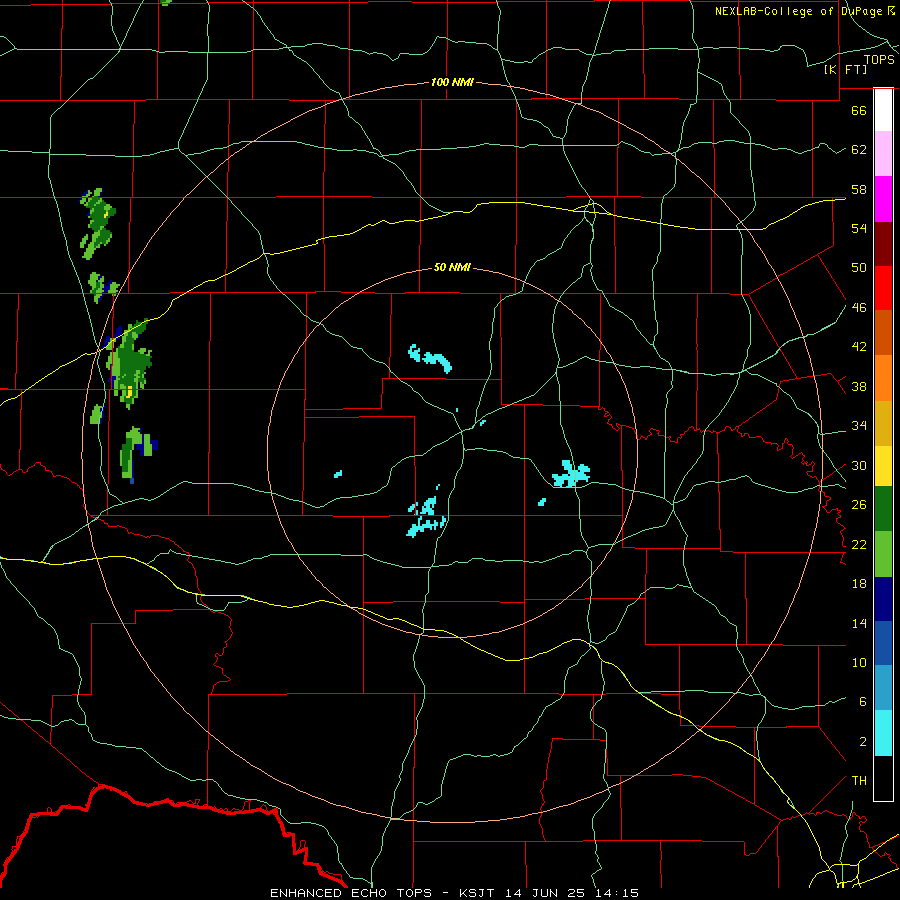Click the 10 legend value
This screenshot has height=900, width=900.
coord(859,663)
